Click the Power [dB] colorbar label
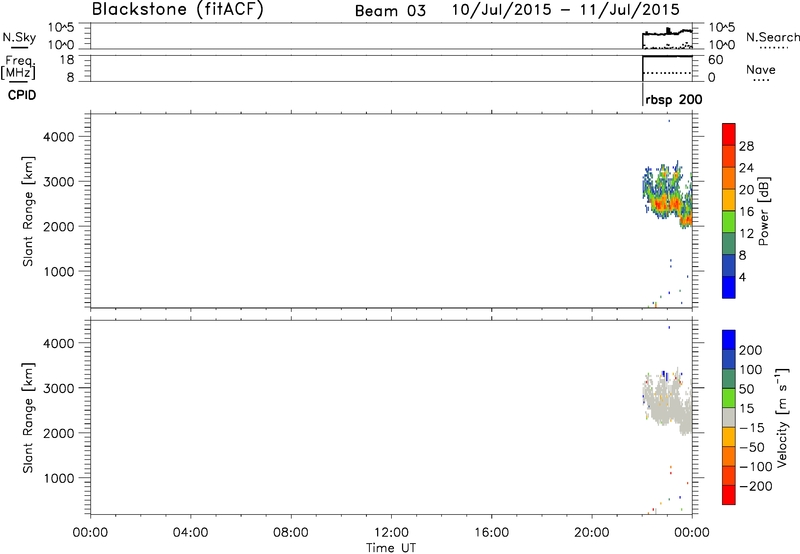Screen dimensions: 800x554 (x=763, y=211)
